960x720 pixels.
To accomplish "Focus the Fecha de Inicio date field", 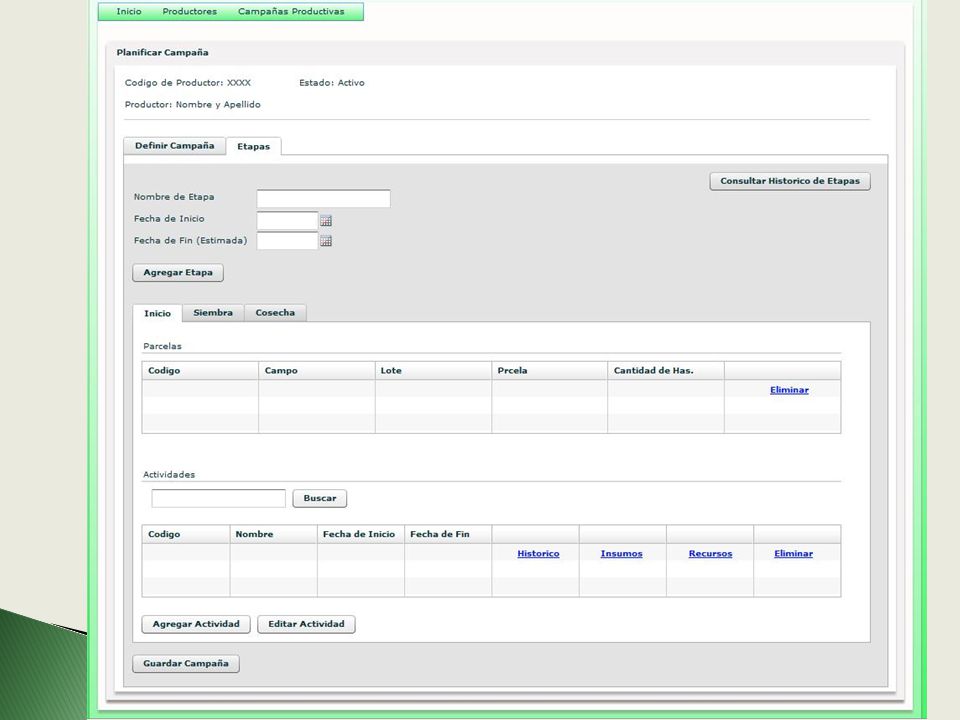I will [x=287, y=220].
